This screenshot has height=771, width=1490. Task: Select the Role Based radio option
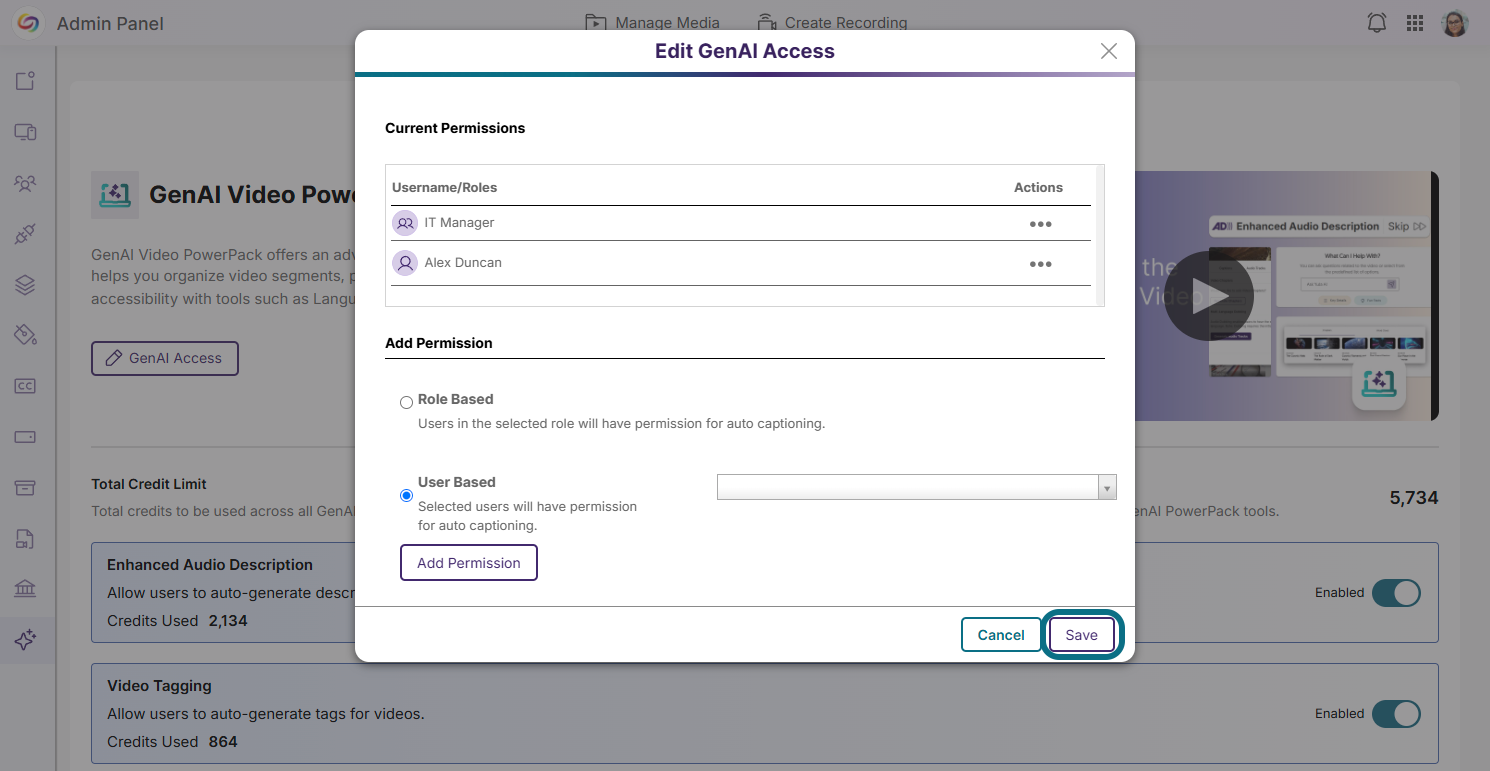click(x=406, y=403)
